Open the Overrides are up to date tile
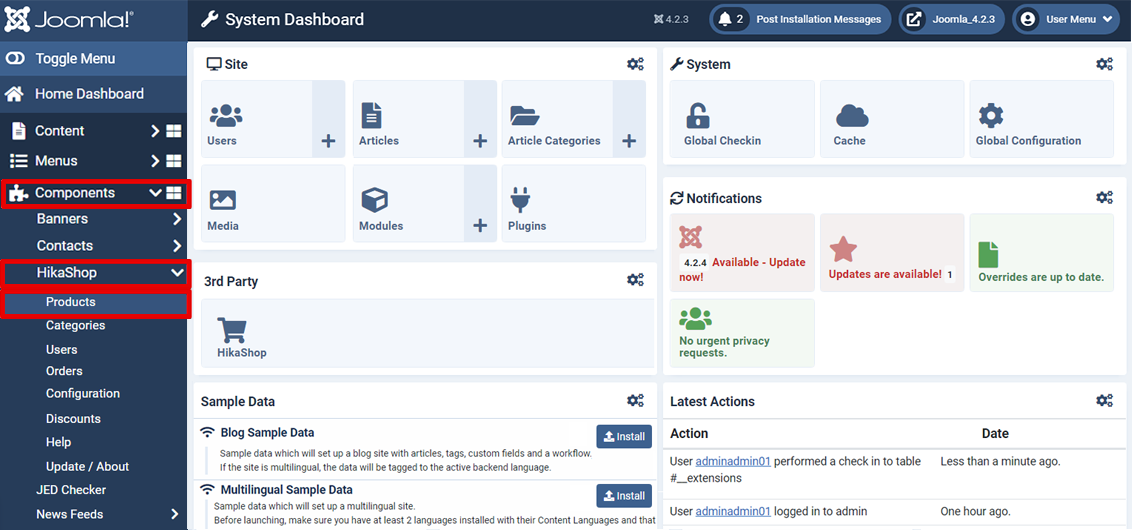The height and width of the screenshot is (530, 1132). [x=1042, y=253]
